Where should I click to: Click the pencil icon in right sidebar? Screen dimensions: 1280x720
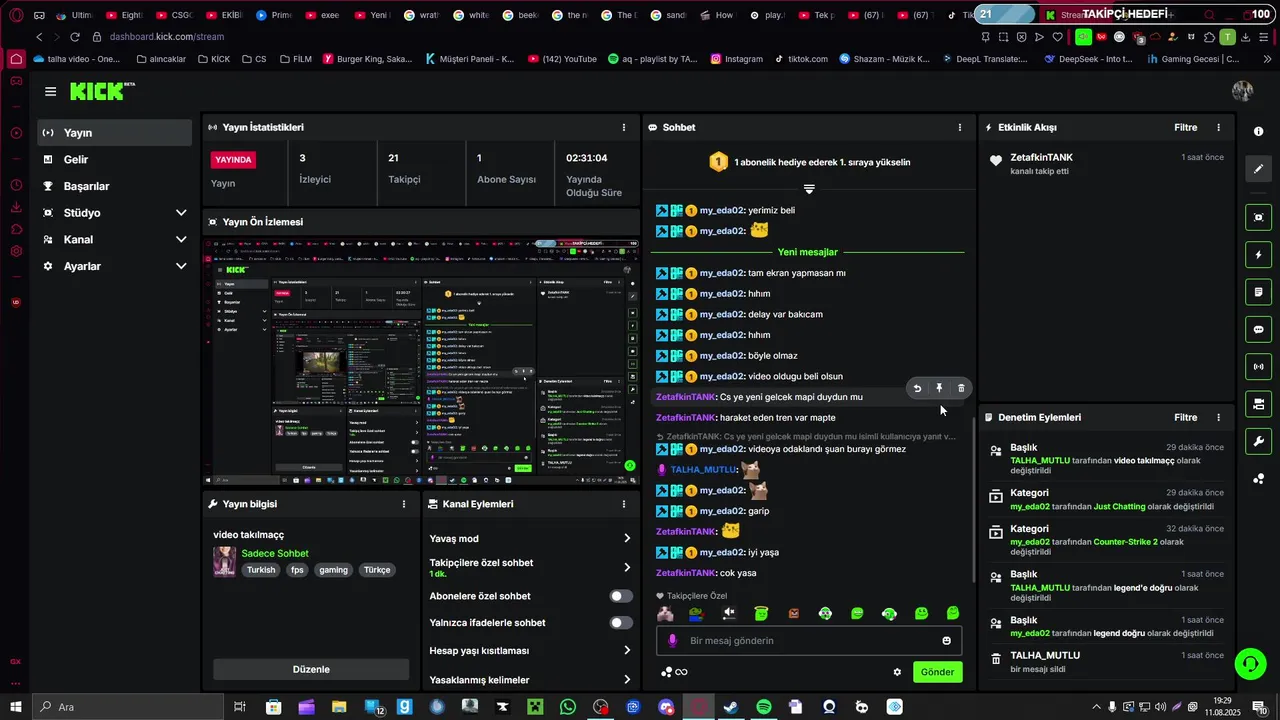click(x=1258, y=169)
